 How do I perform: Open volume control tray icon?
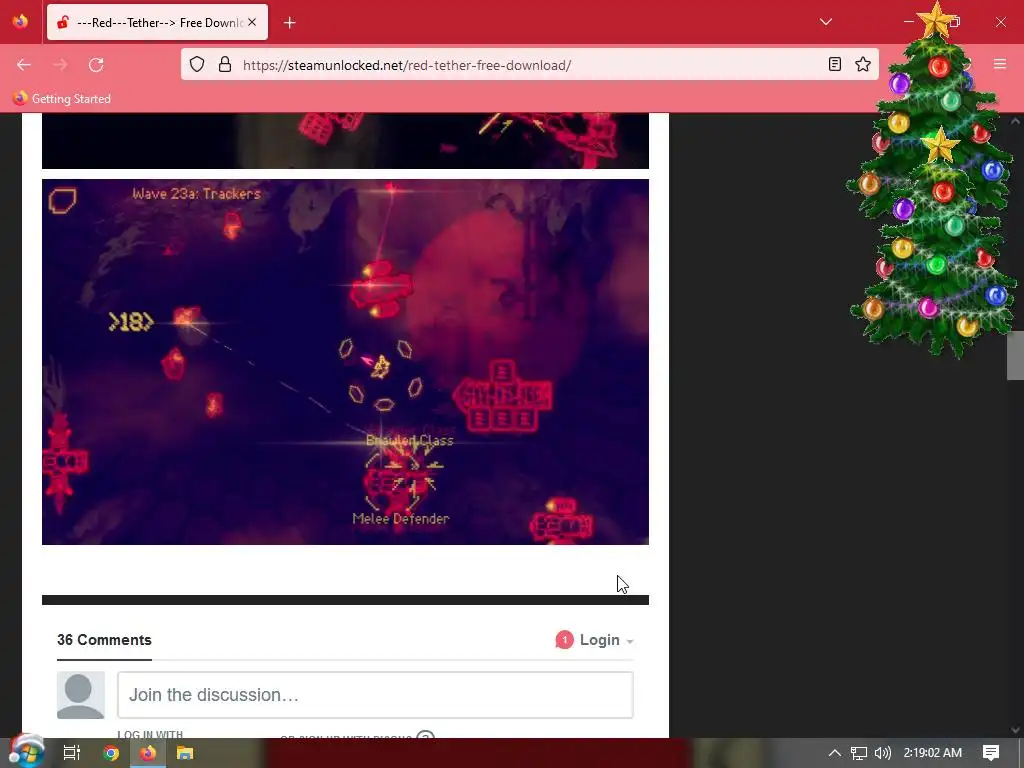(883, 753)
